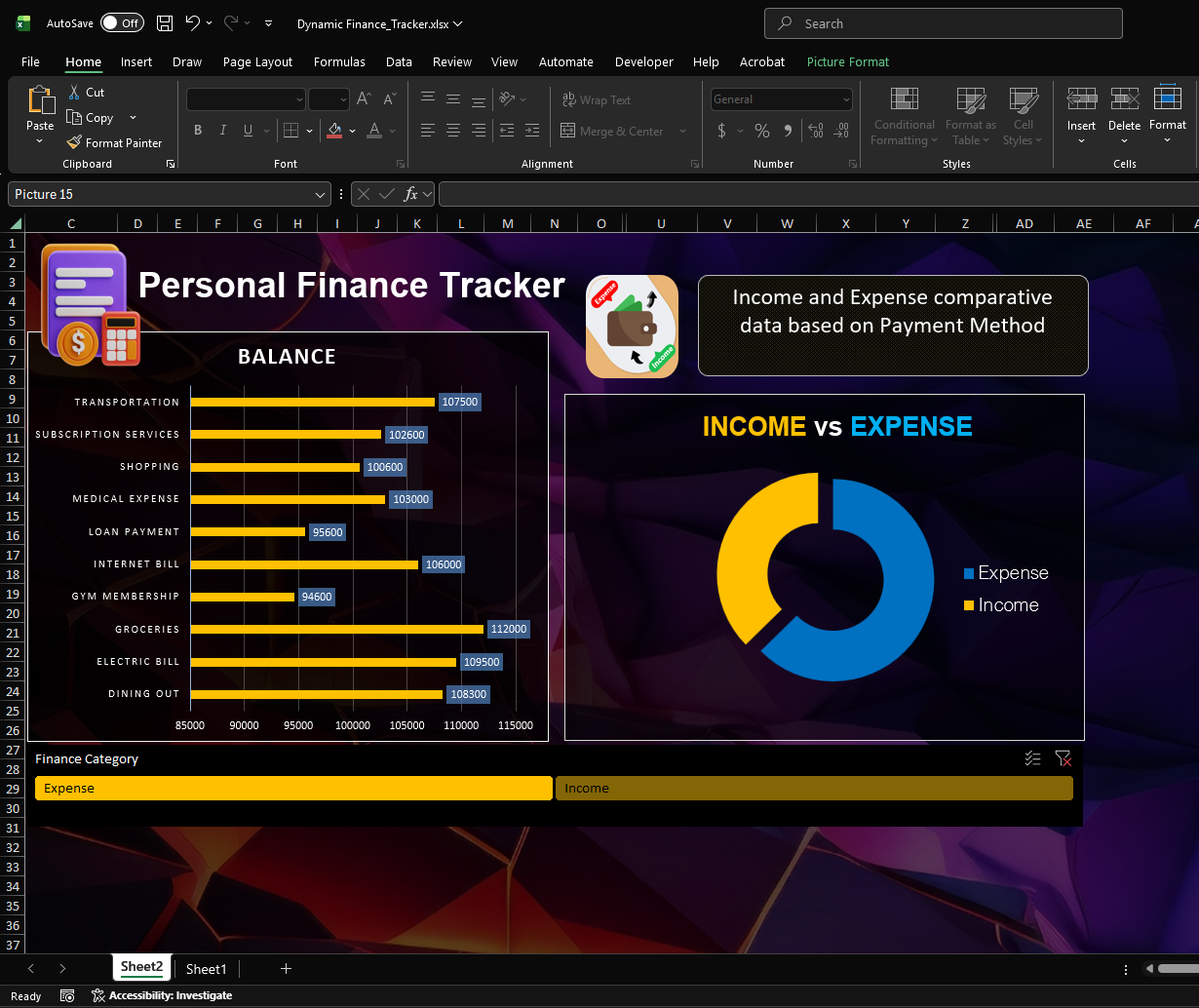This screenshot has width=1199, height=1008.
Task: Open the Fill Color dropdown arrow
Action: (353, 130)
